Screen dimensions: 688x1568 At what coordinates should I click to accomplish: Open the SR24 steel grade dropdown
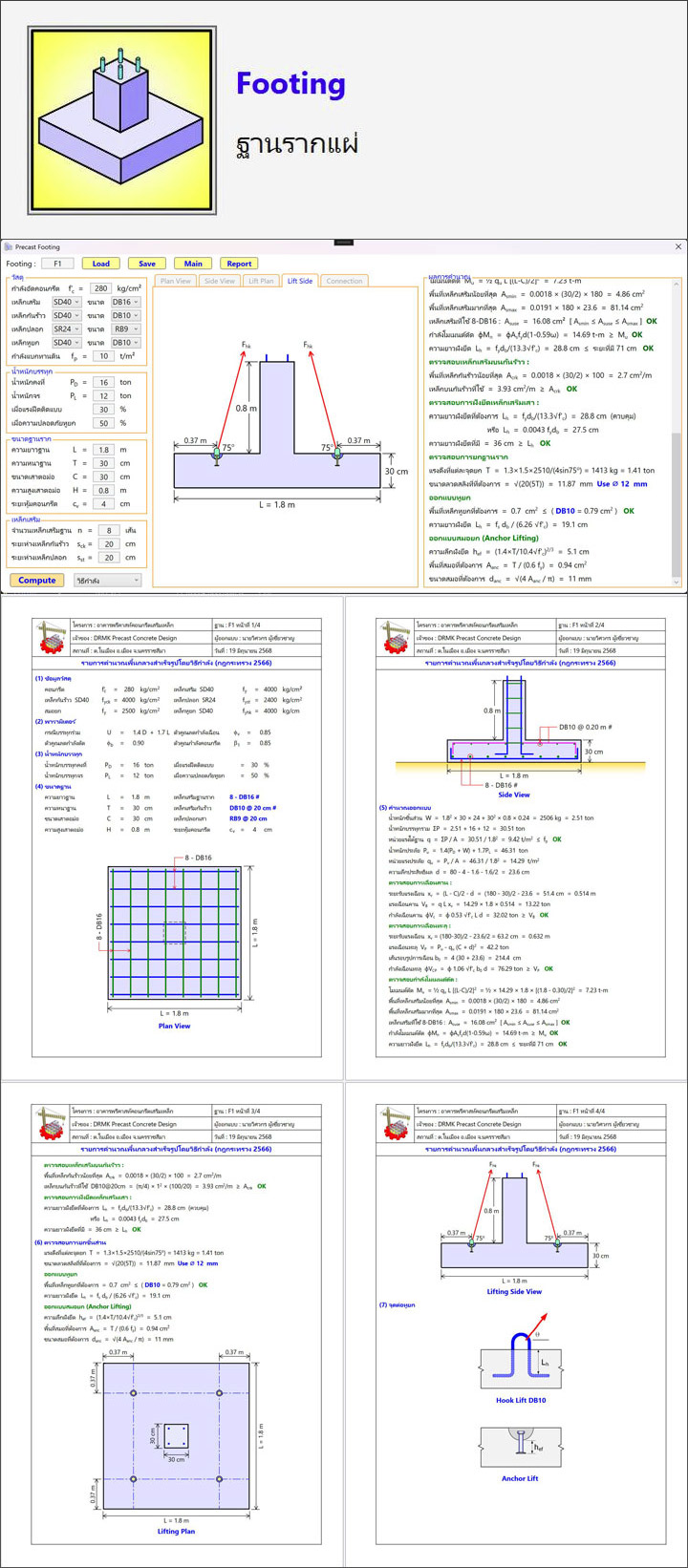click(66, 328)
